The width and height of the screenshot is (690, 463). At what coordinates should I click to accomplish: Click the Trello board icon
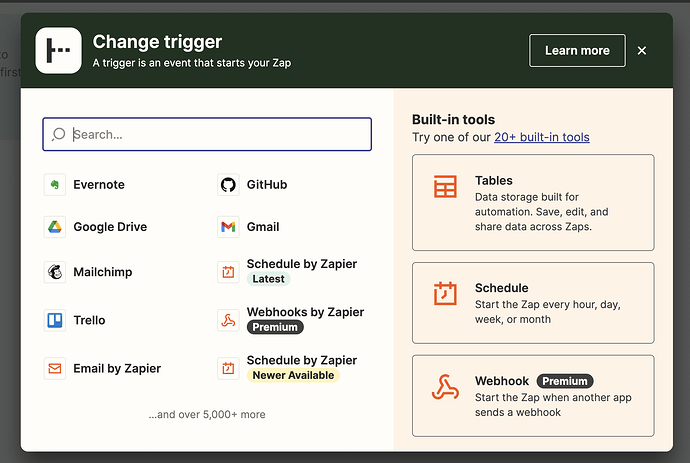point(55,320)
